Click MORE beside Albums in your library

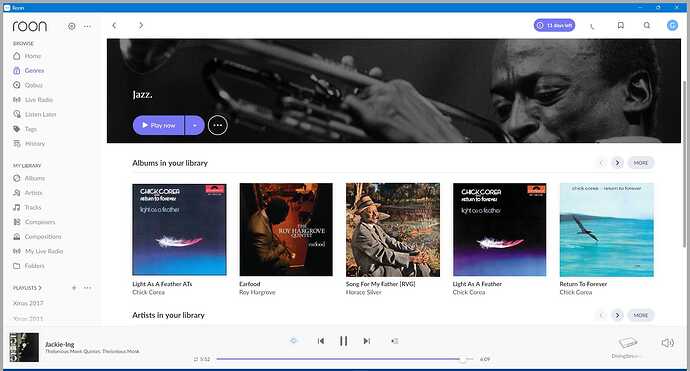(x=641, y=163)
